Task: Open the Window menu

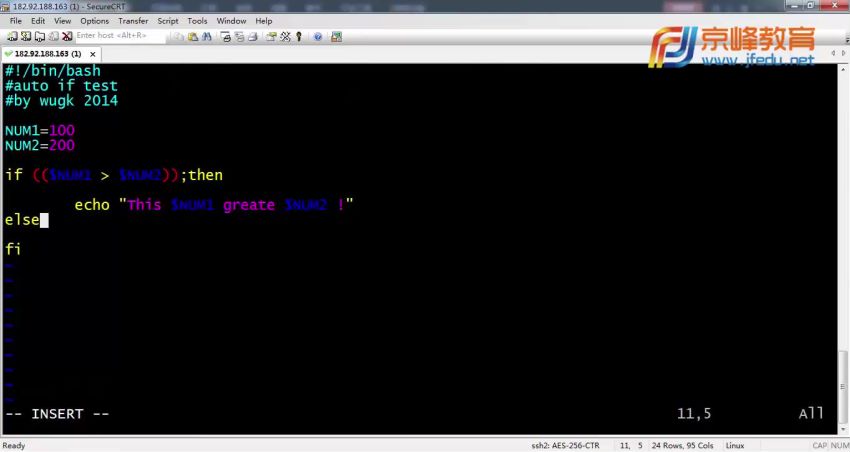Action: 231,20
